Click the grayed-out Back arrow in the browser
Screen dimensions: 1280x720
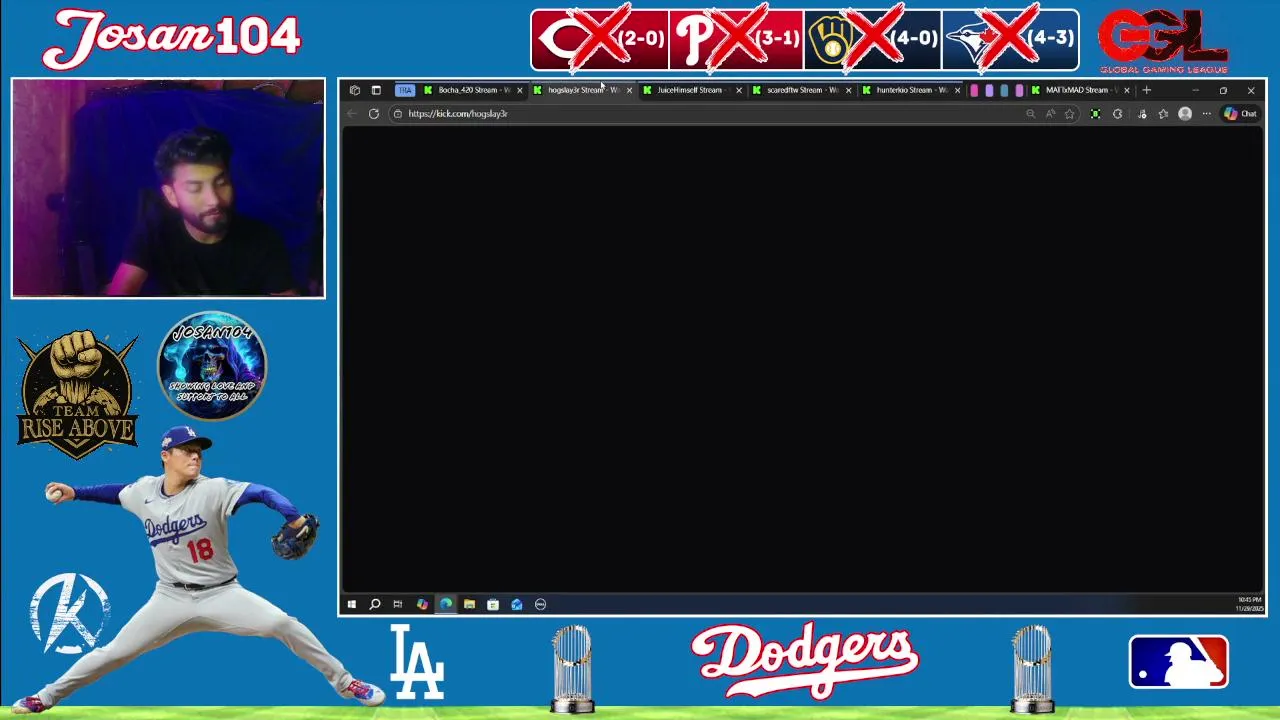(352, 114)
